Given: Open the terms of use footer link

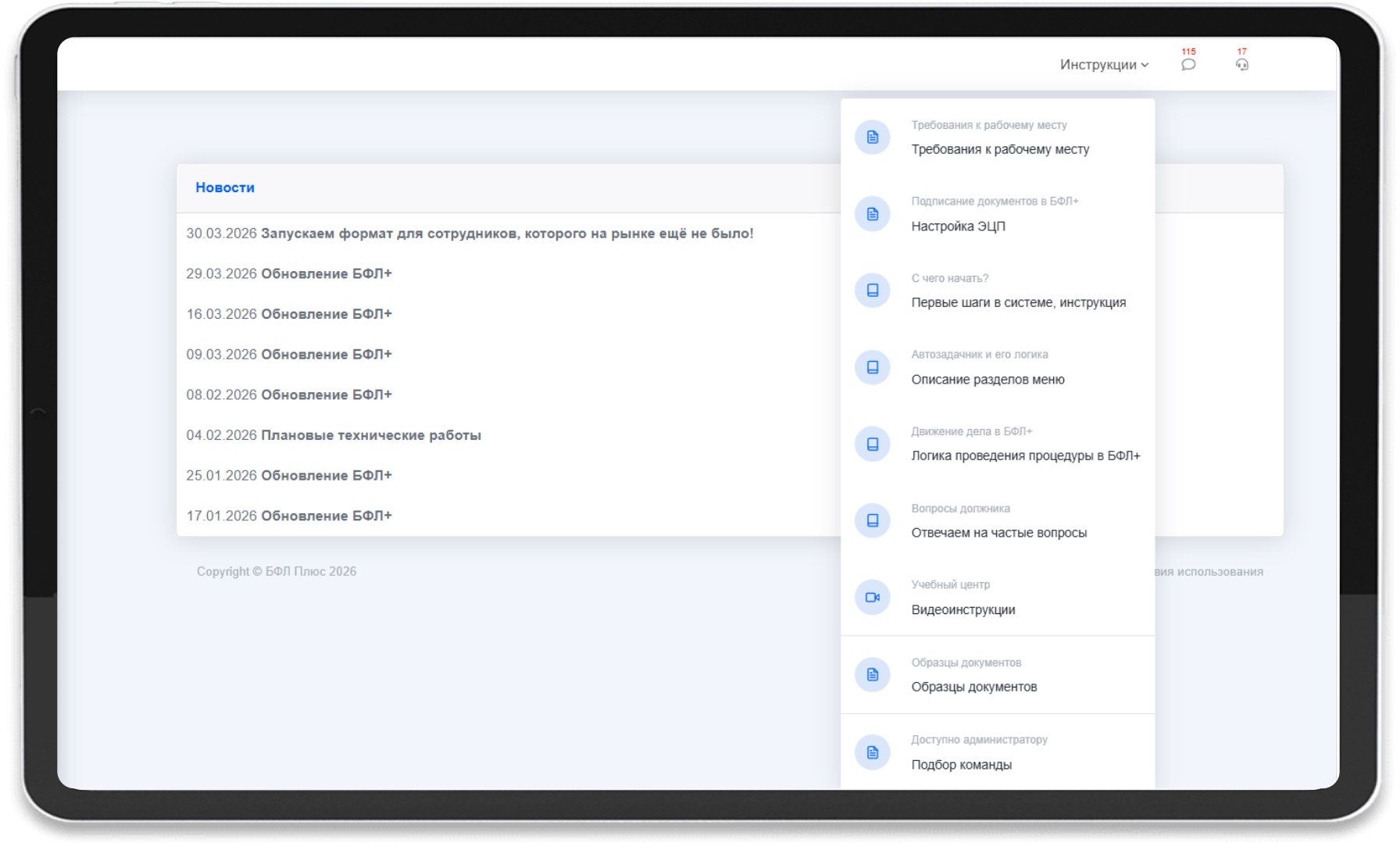Looking at the screenshot, I should coord(1209,572).
